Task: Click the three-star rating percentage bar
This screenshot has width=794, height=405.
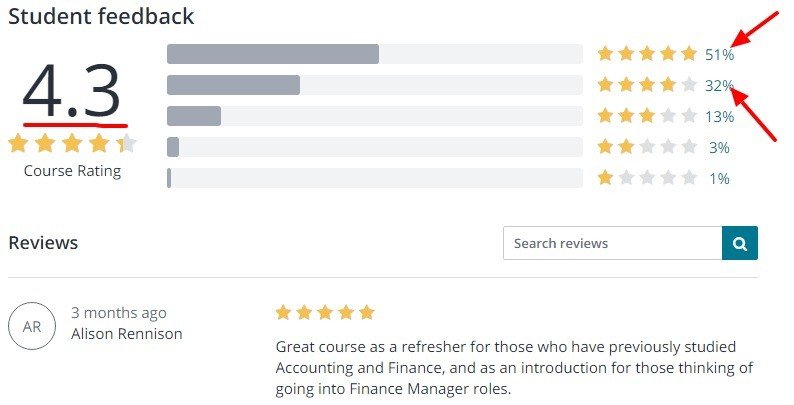Action: point(374,116)
